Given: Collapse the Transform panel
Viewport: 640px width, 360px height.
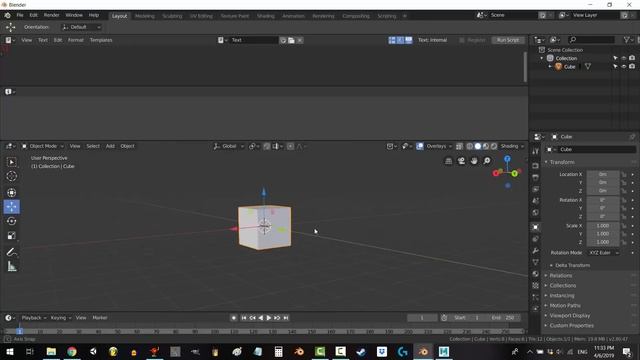Looking at the screenshot, I should [x=562, y=162].
